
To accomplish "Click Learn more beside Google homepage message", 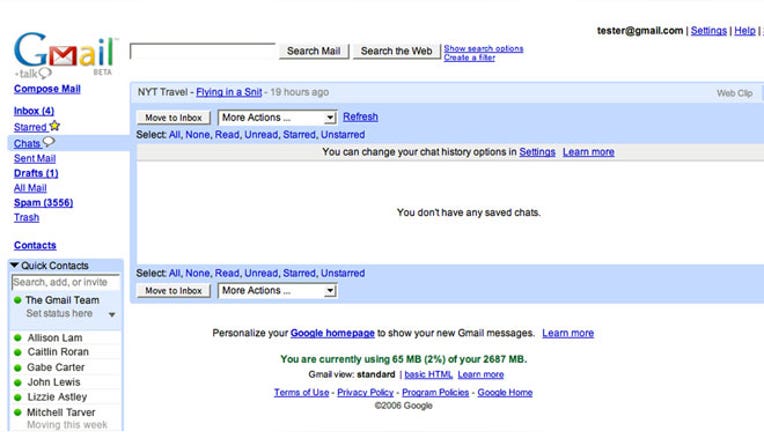I will tap(568, 333).
